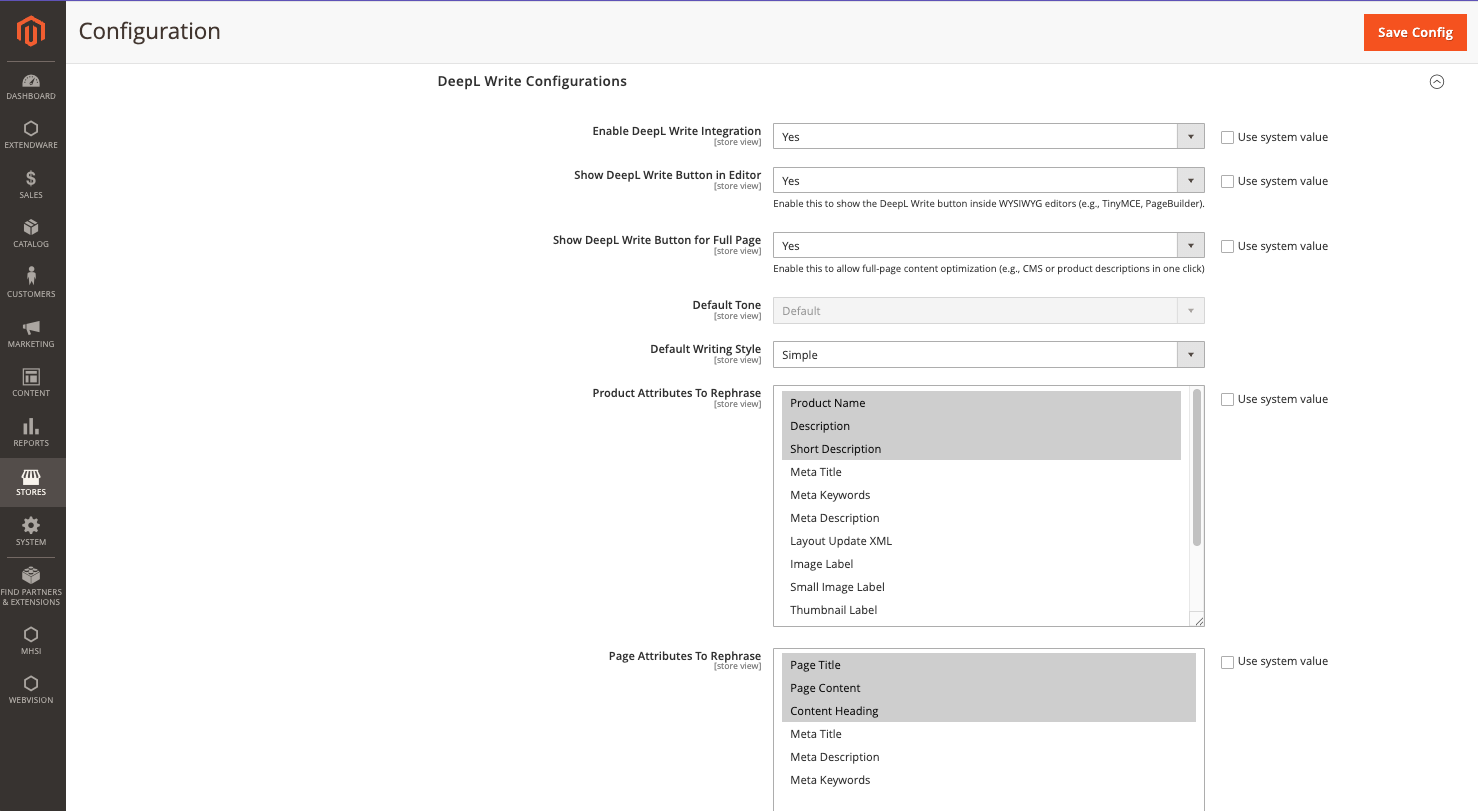Select Thumbnail Label attribute
1478x811 pixels.
(981, 610)
